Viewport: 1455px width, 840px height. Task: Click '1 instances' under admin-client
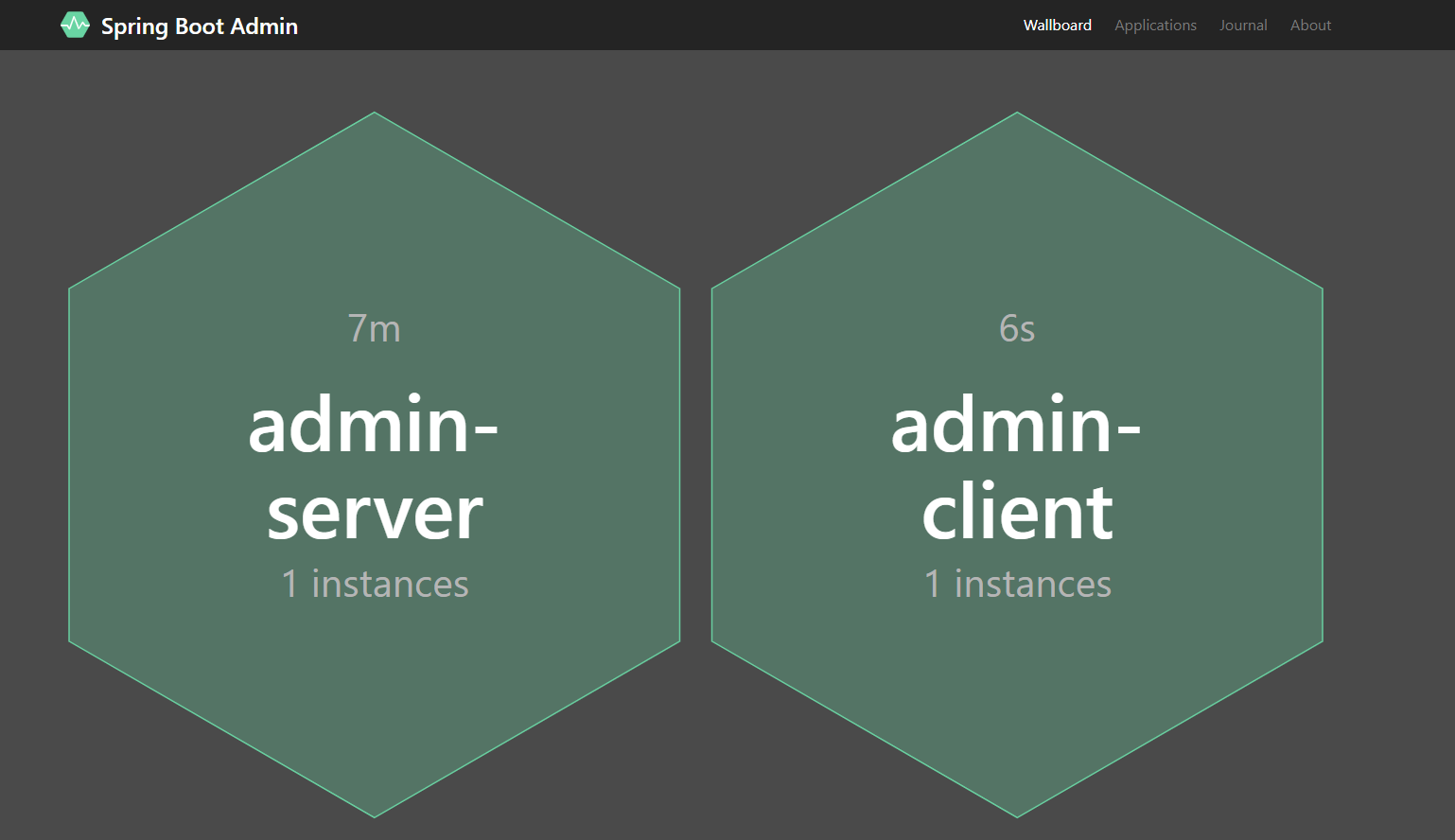coord(1017,584)
